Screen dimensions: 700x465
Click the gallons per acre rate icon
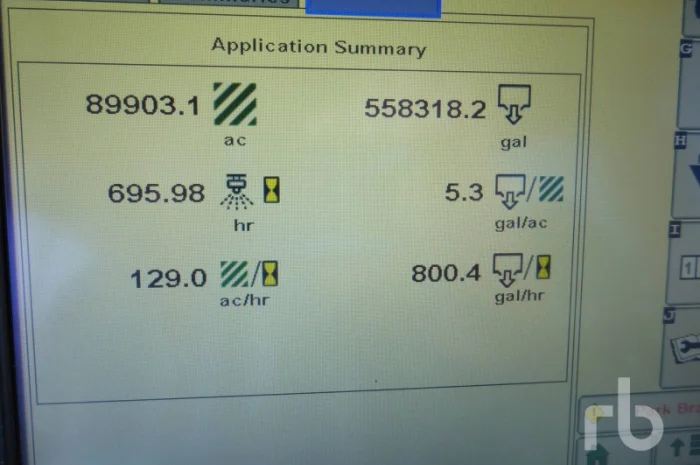(x=530, y=191)
